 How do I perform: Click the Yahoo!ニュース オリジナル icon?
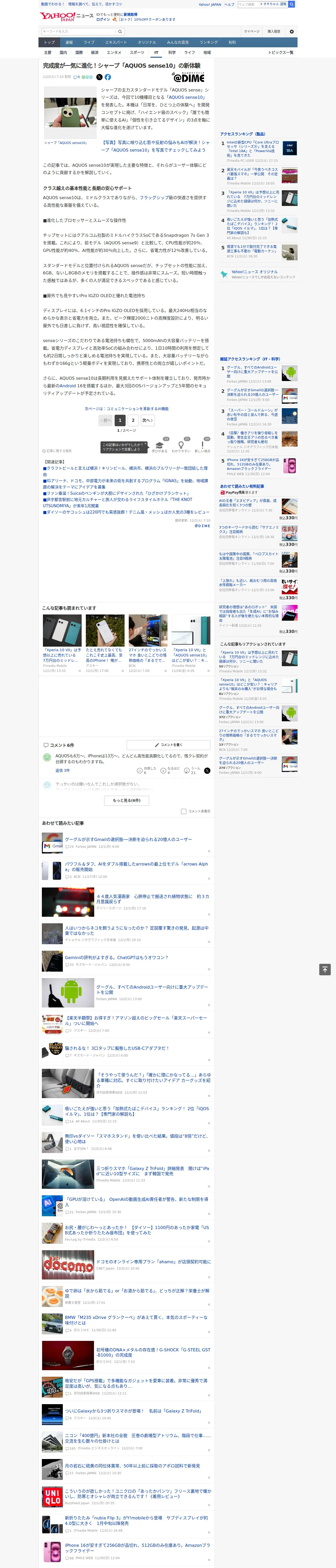point(224,274)
